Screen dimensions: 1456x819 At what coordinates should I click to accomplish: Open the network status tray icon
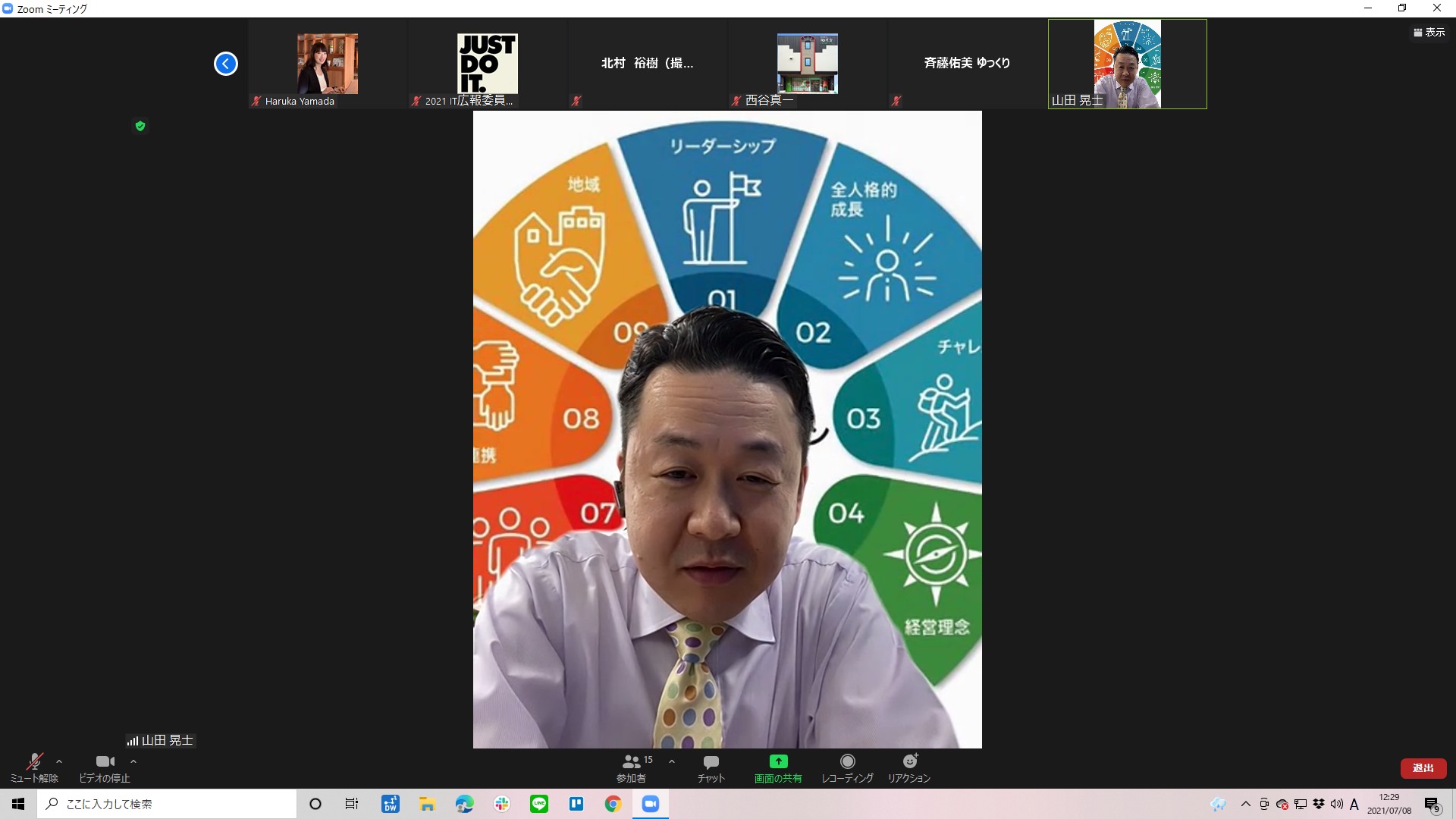point(1301,804)
